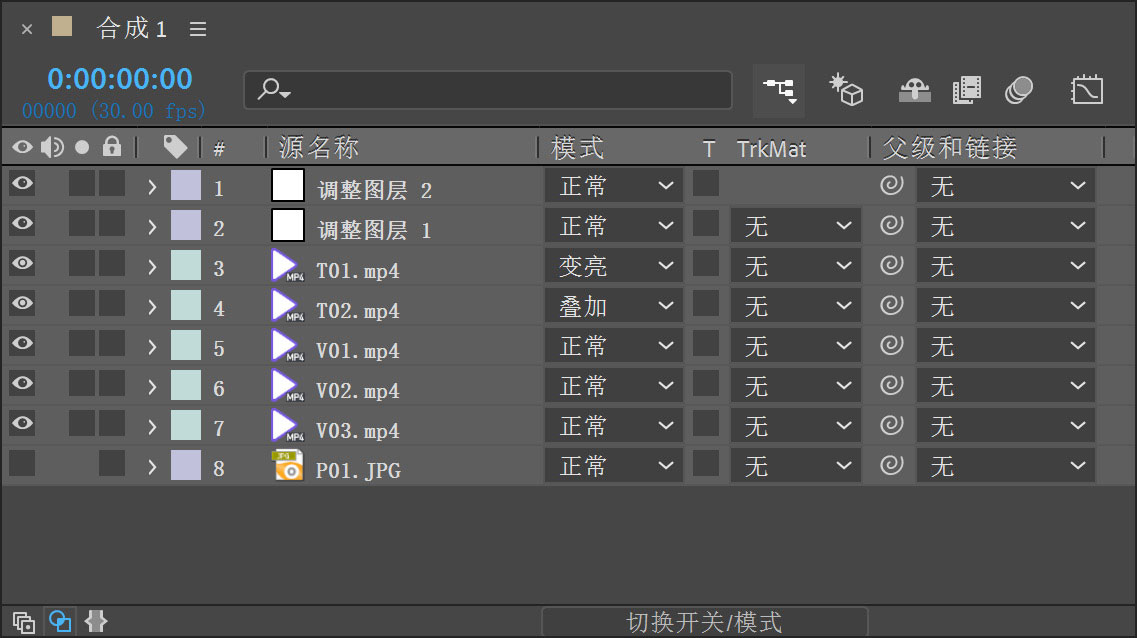Click parent pick whip for P01.JPG
This screenshot has width=1137, height=638.
tap(891, 464)
